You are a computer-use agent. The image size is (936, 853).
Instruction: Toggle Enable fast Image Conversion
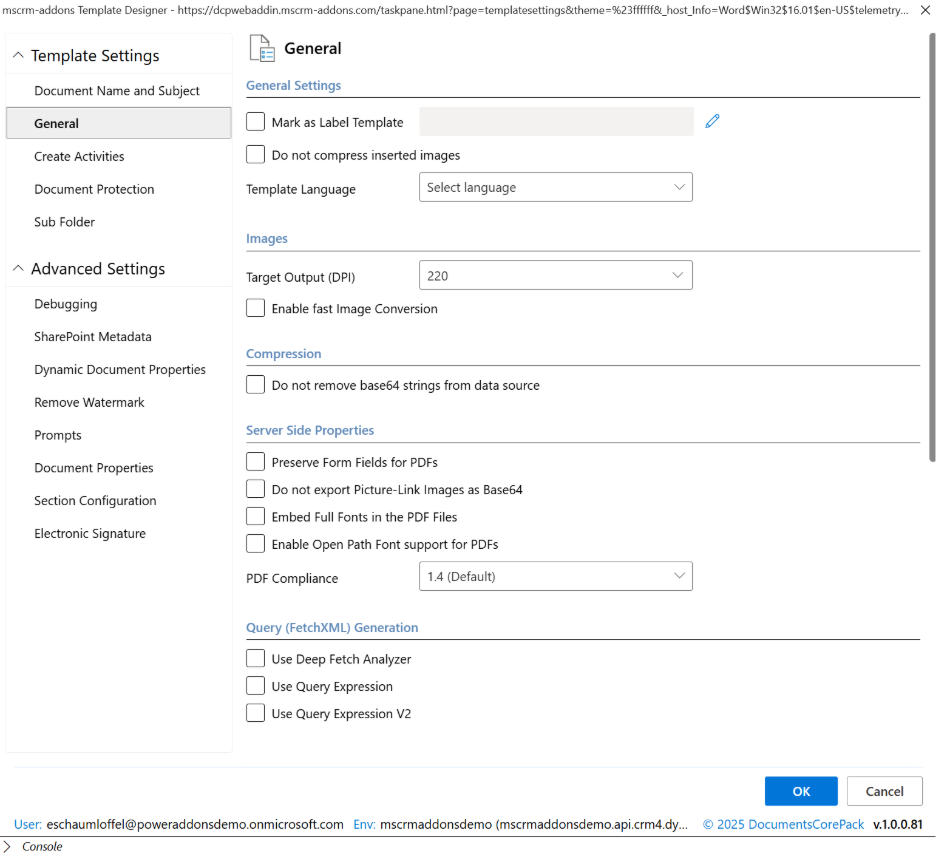[x=256, y=309]
